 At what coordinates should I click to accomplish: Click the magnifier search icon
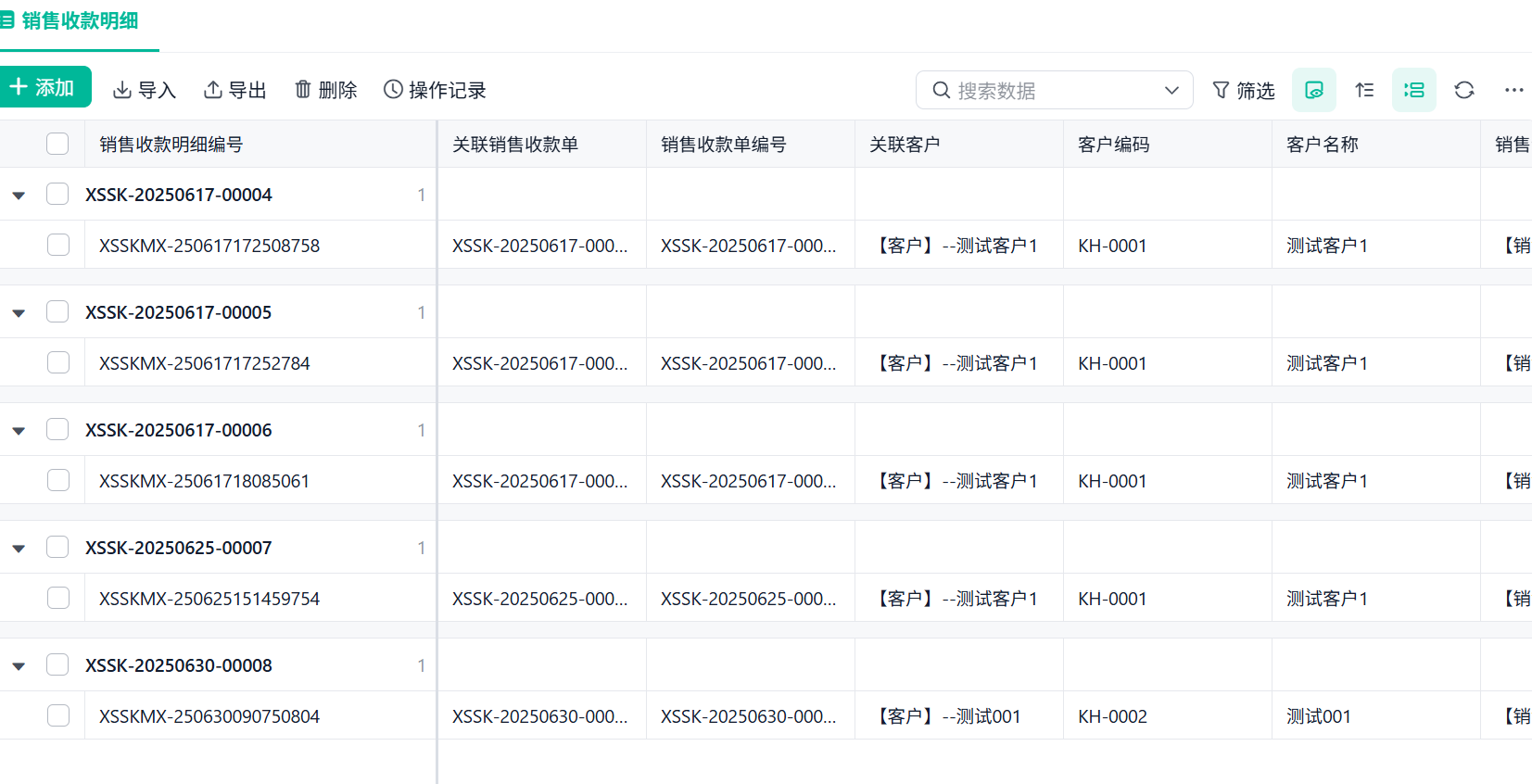click(x=941, y=90)
